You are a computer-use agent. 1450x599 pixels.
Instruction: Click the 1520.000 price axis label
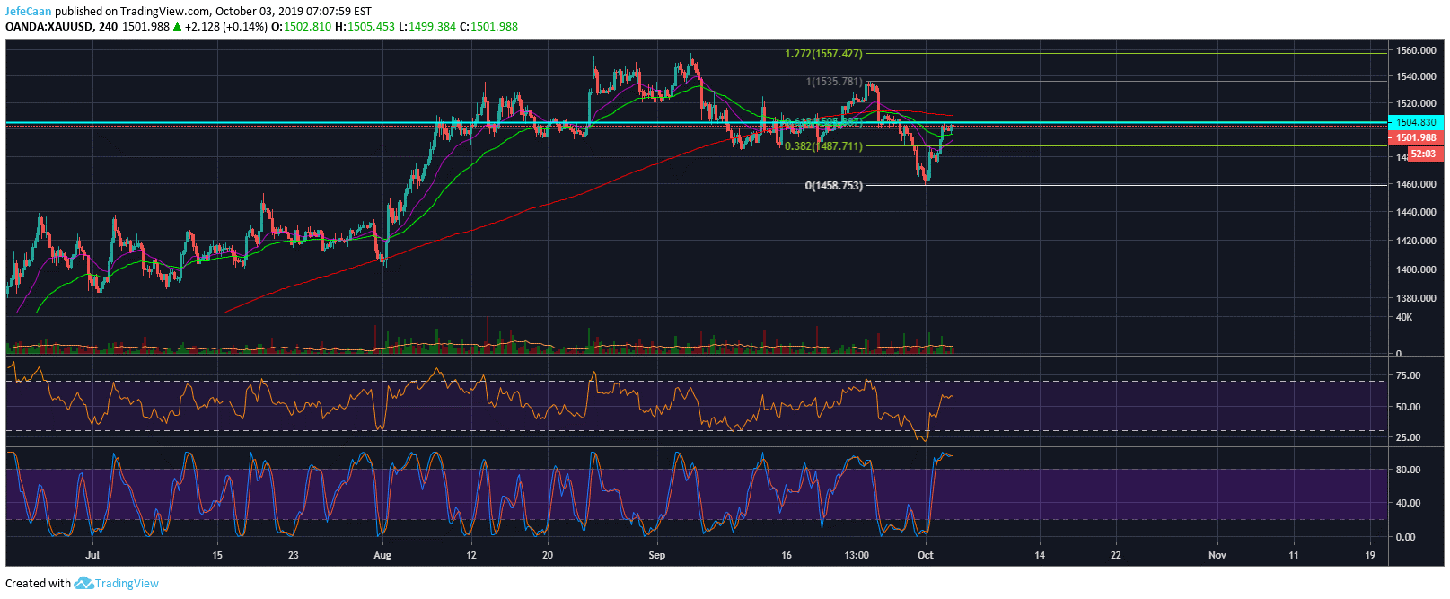click(1416, 104)
